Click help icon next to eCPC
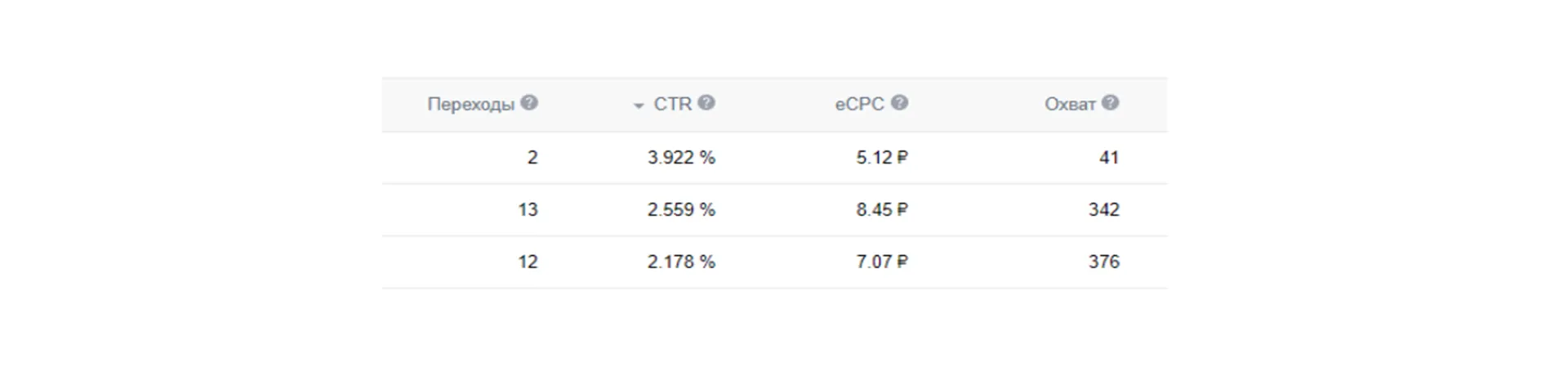Image resolution: width=1568 pixels, height=368 pixels. pyautogui.click(x=899, y=103)
